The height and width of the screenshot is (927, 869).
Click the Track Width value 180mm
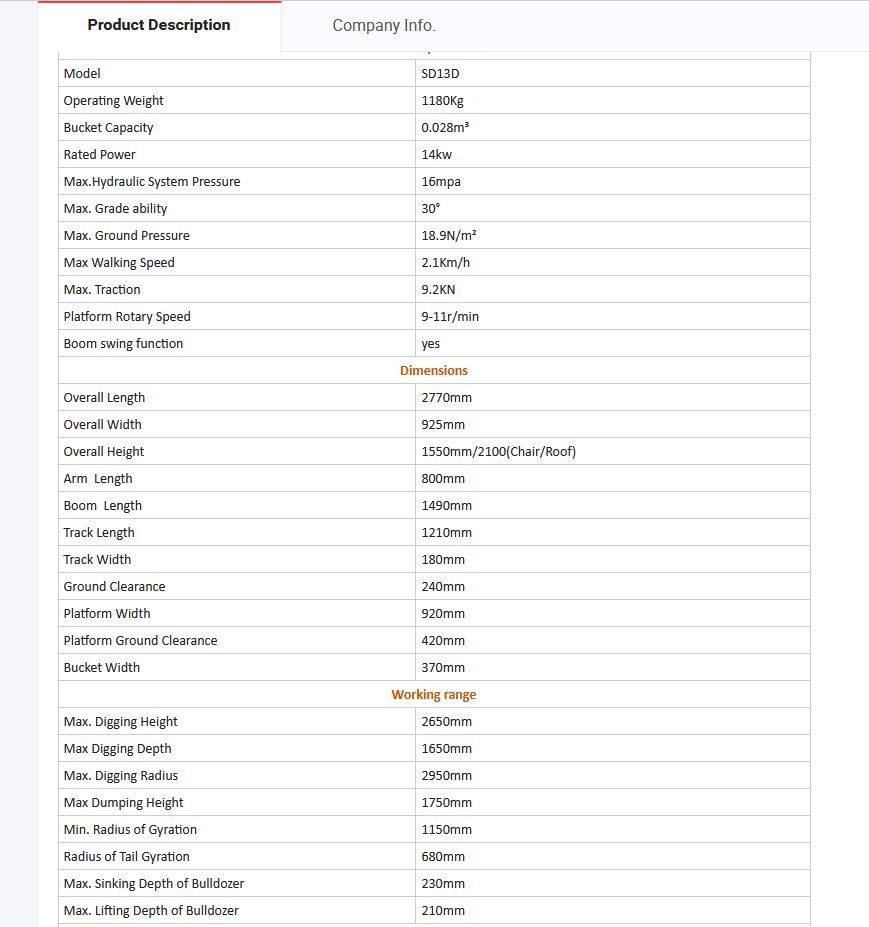point(442,559)
